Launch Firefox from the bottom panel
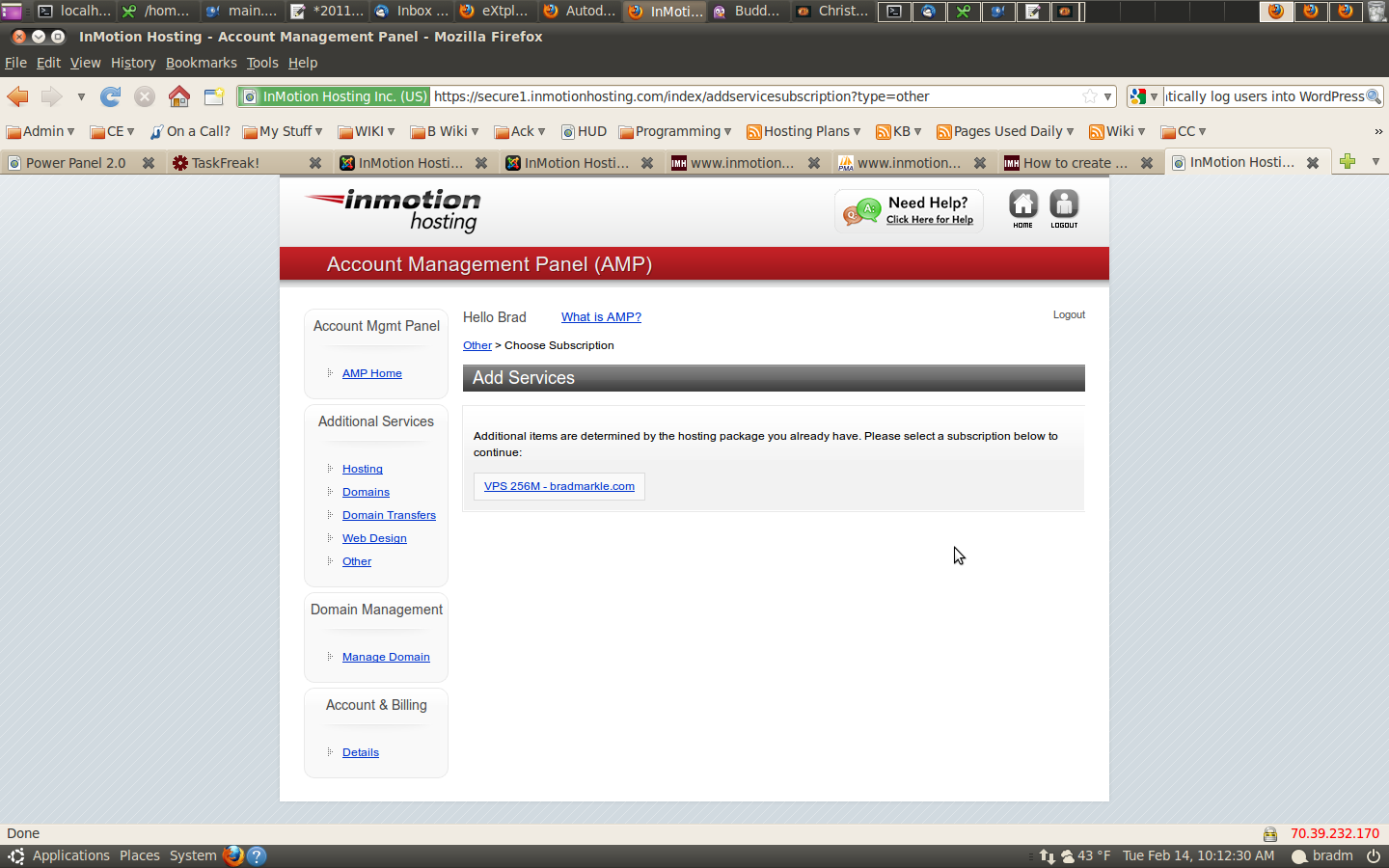The height and width of the screenshot is (868, 1389). (233, 855)
